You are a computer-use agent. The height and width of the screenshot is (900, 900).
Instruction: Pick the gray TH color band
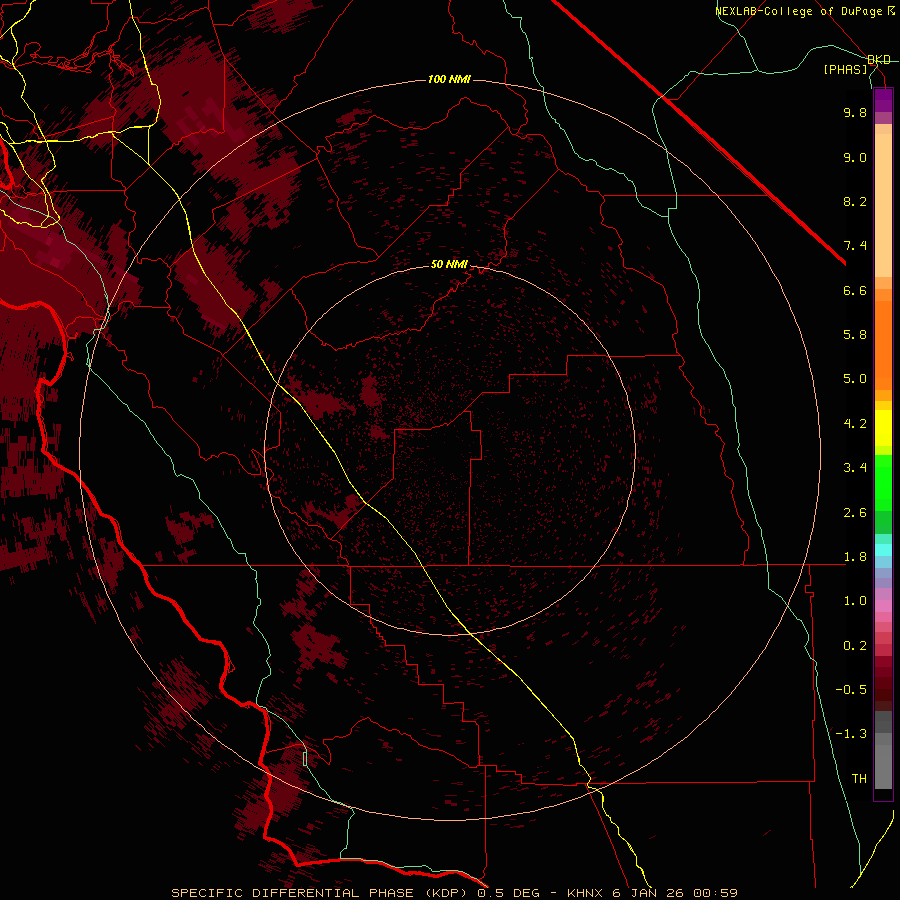(x=883, y=766)
